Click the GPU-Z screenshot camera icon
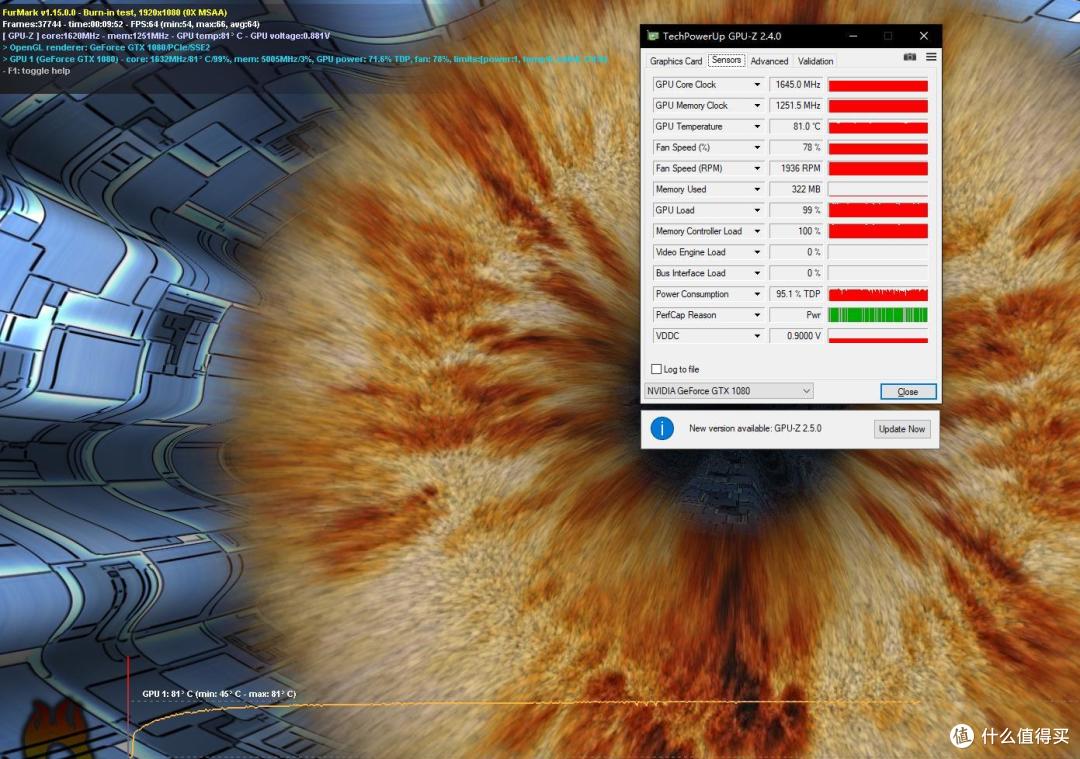 pyautogui.click(x=910, y=57)
